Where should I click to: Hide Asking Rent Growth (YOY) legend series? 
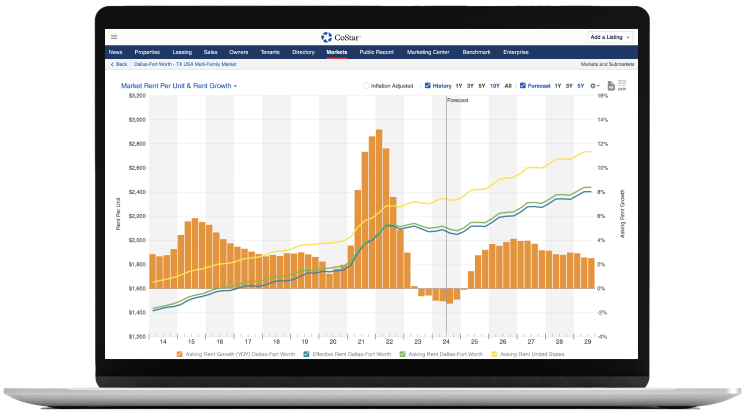point(179,354)
